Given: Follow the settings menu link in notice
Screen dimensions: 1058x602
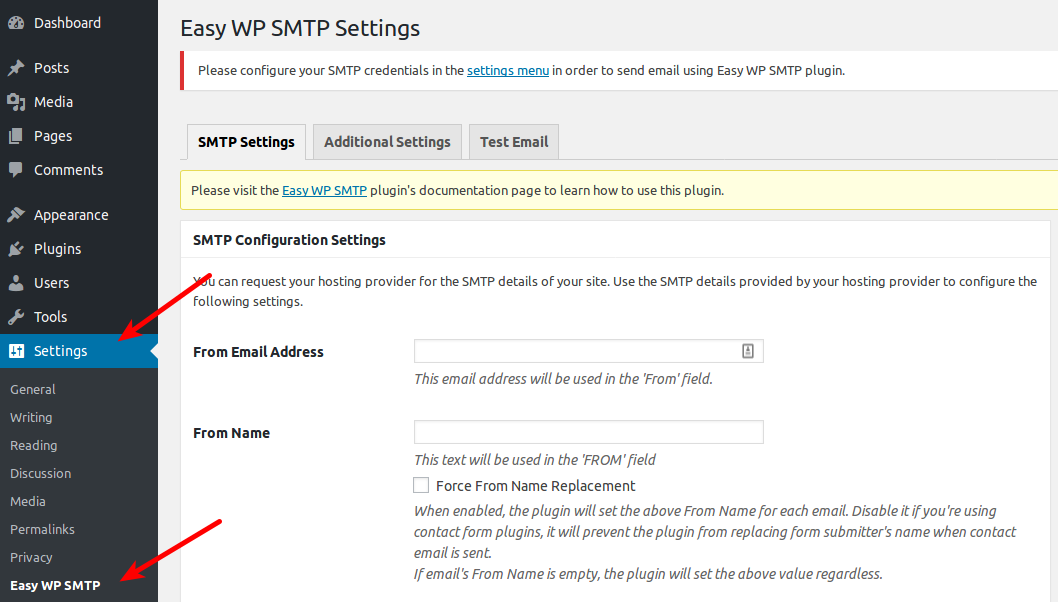Looking at the screenshot, I should coord(507,70).
